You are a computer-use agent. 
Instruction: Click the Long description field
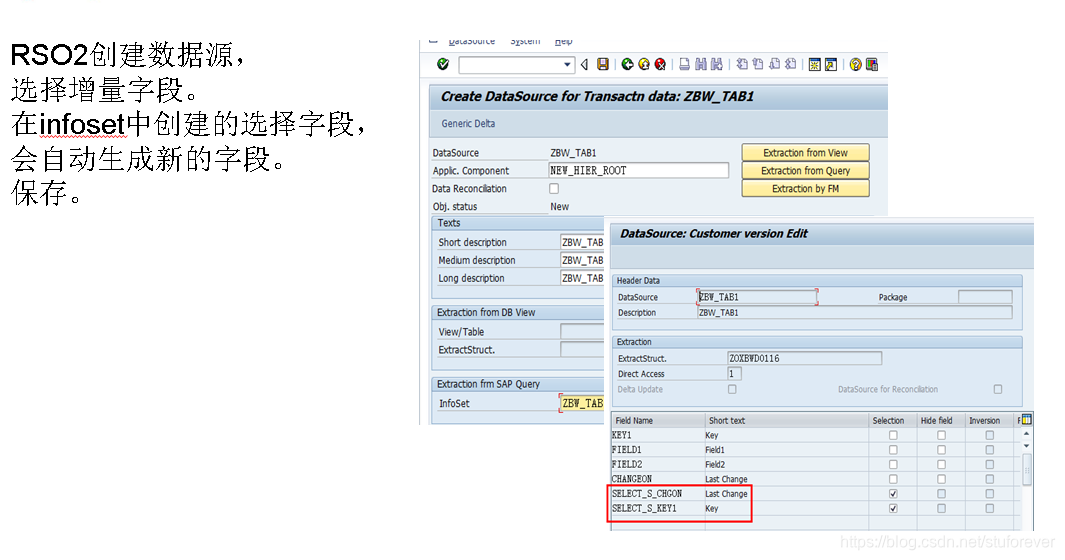click(x=582, y=278)
